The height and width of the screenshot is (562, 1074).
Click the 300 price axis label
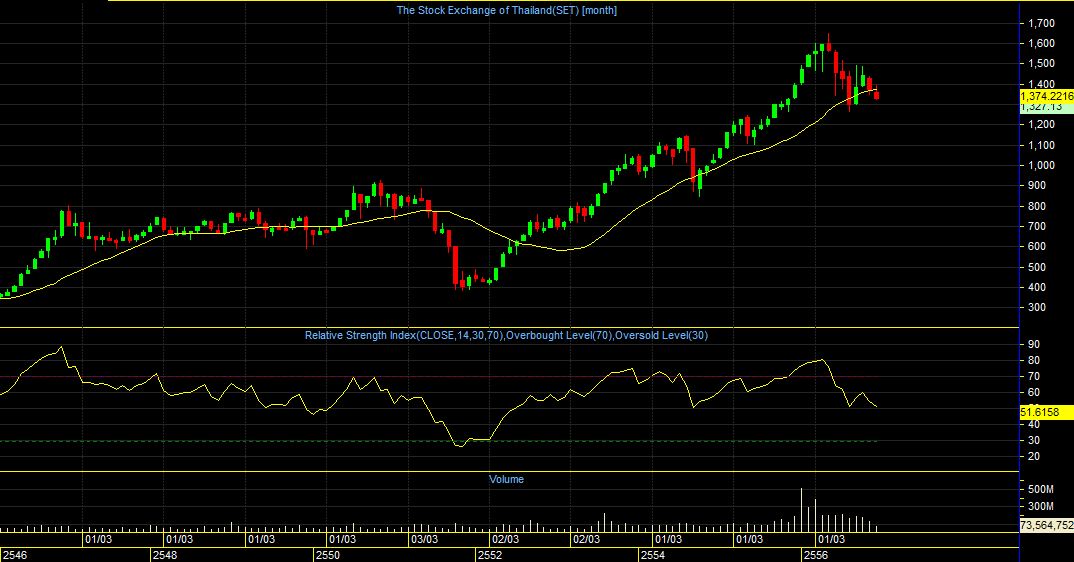point(1036,308)
